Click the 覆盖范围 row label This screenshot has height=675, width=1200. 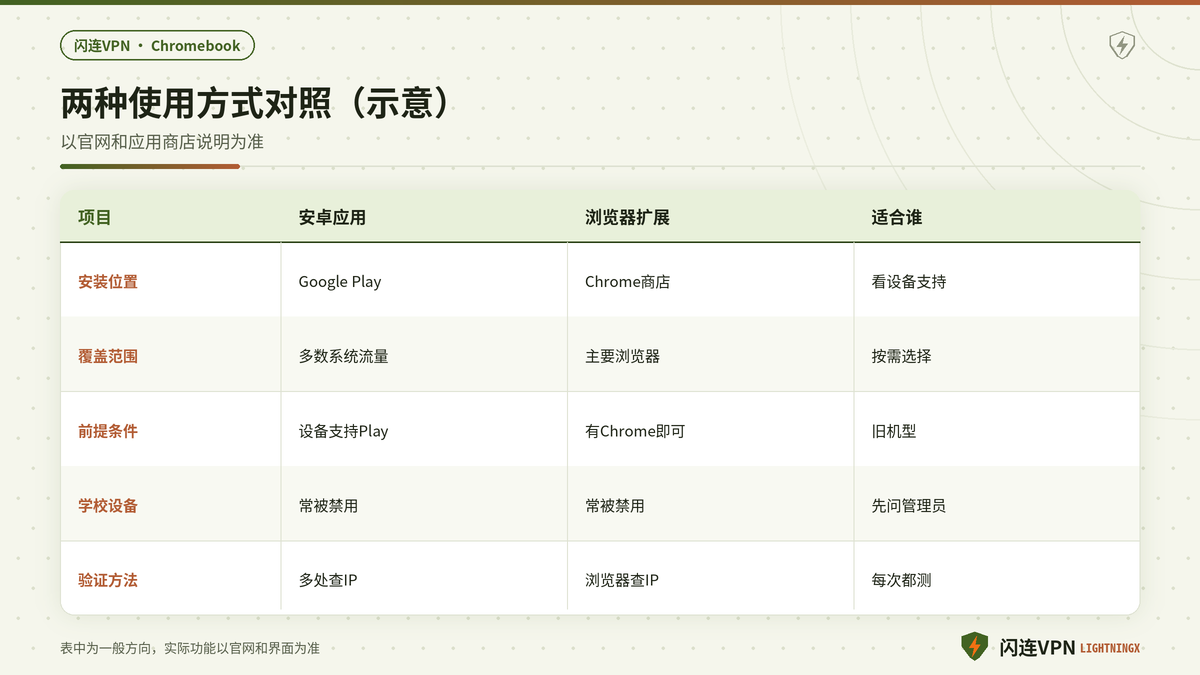pyautogui.click(x=108, y=356)
